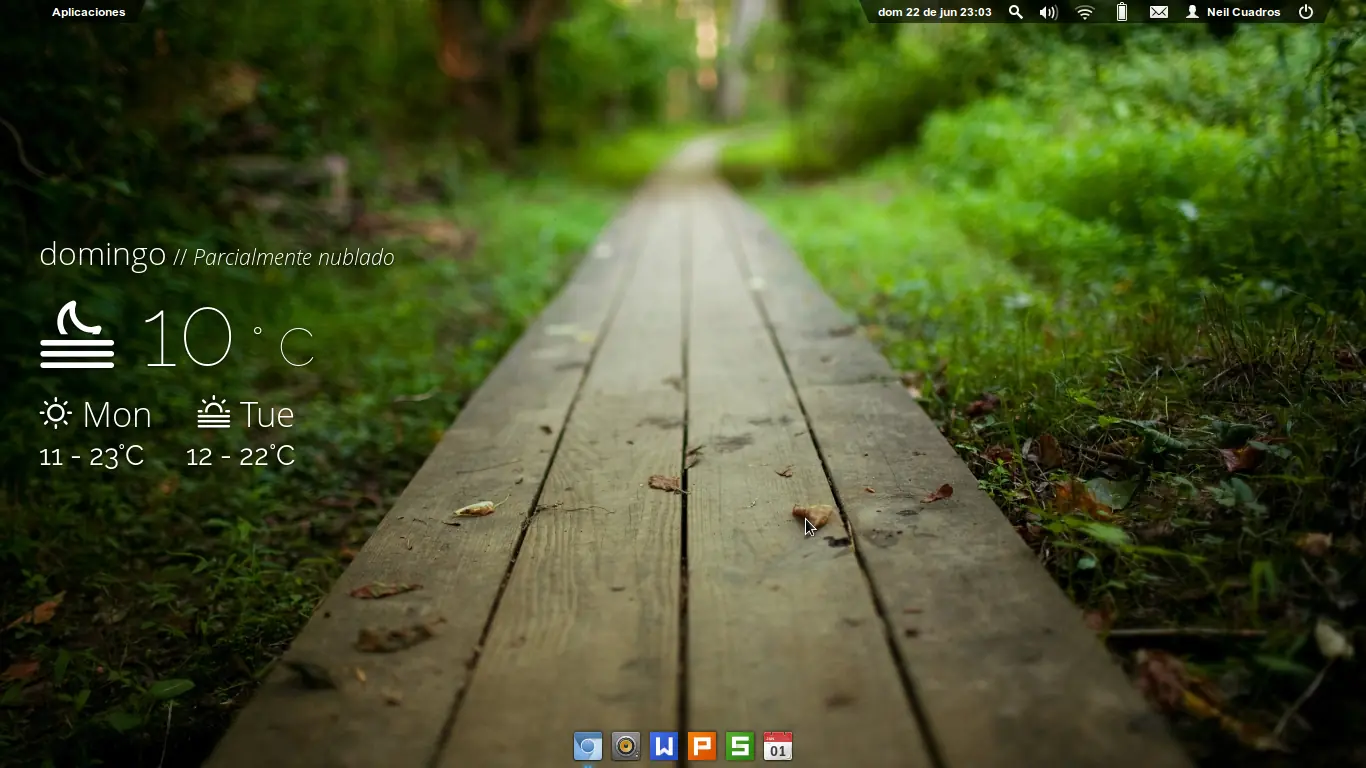Open the volume control speaker icon
This screenshot has width=1366, height=768.
pos(1048,12)
